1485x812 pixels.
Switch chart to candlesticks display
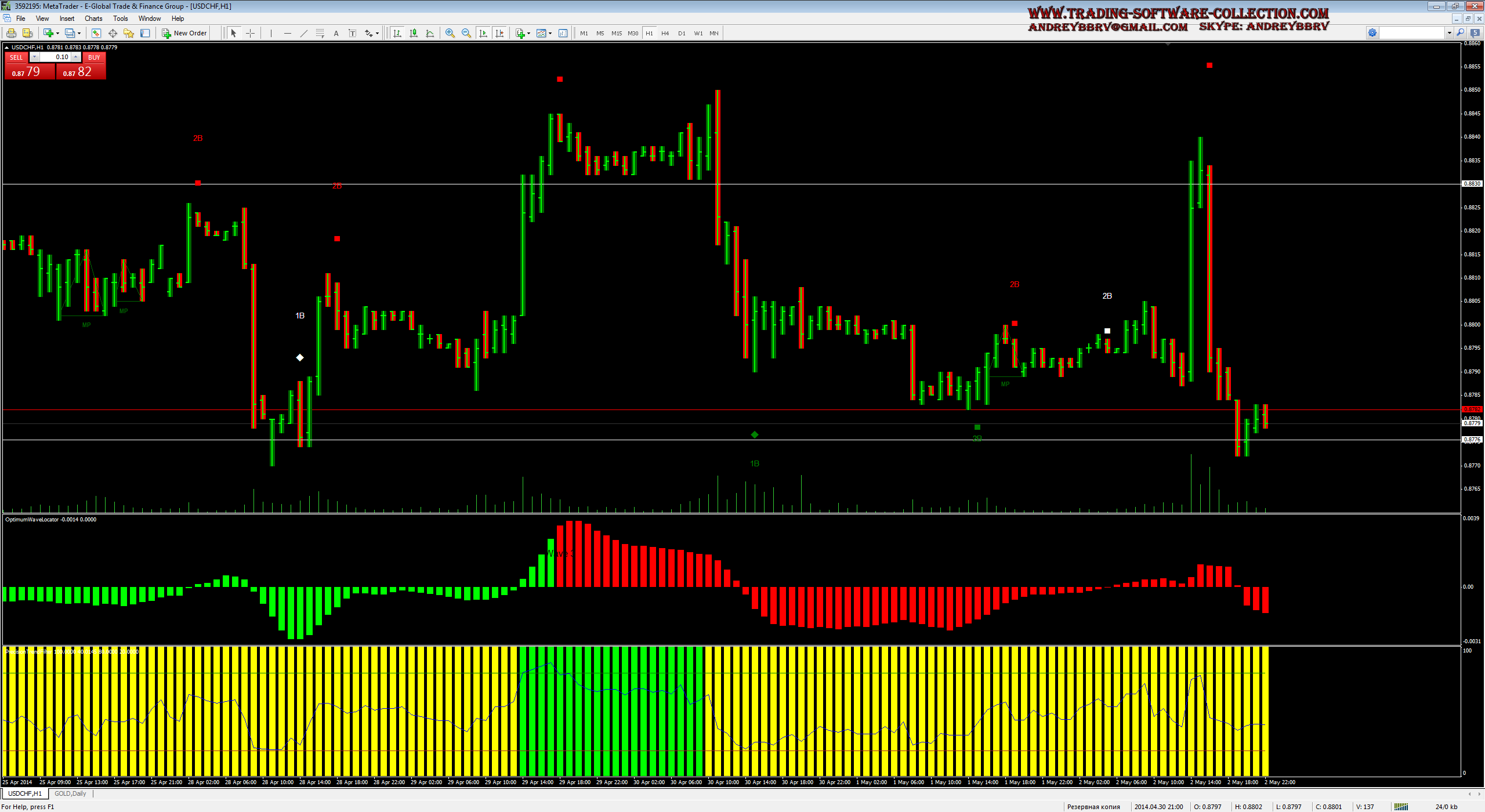tap(414, 33)
